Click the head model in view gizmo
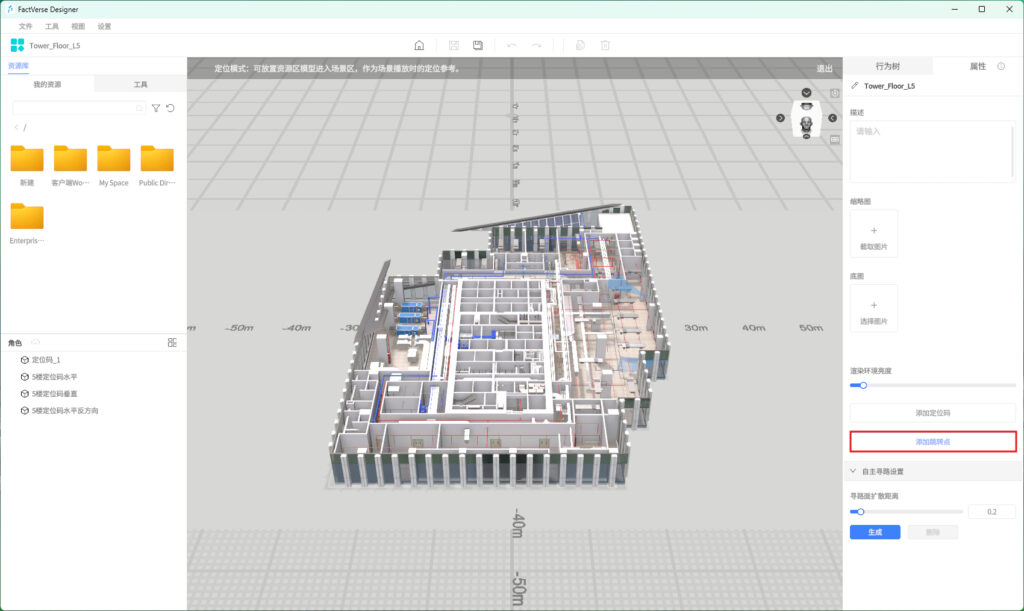Screen dimensions: 1024x611 tap(807, 123)
